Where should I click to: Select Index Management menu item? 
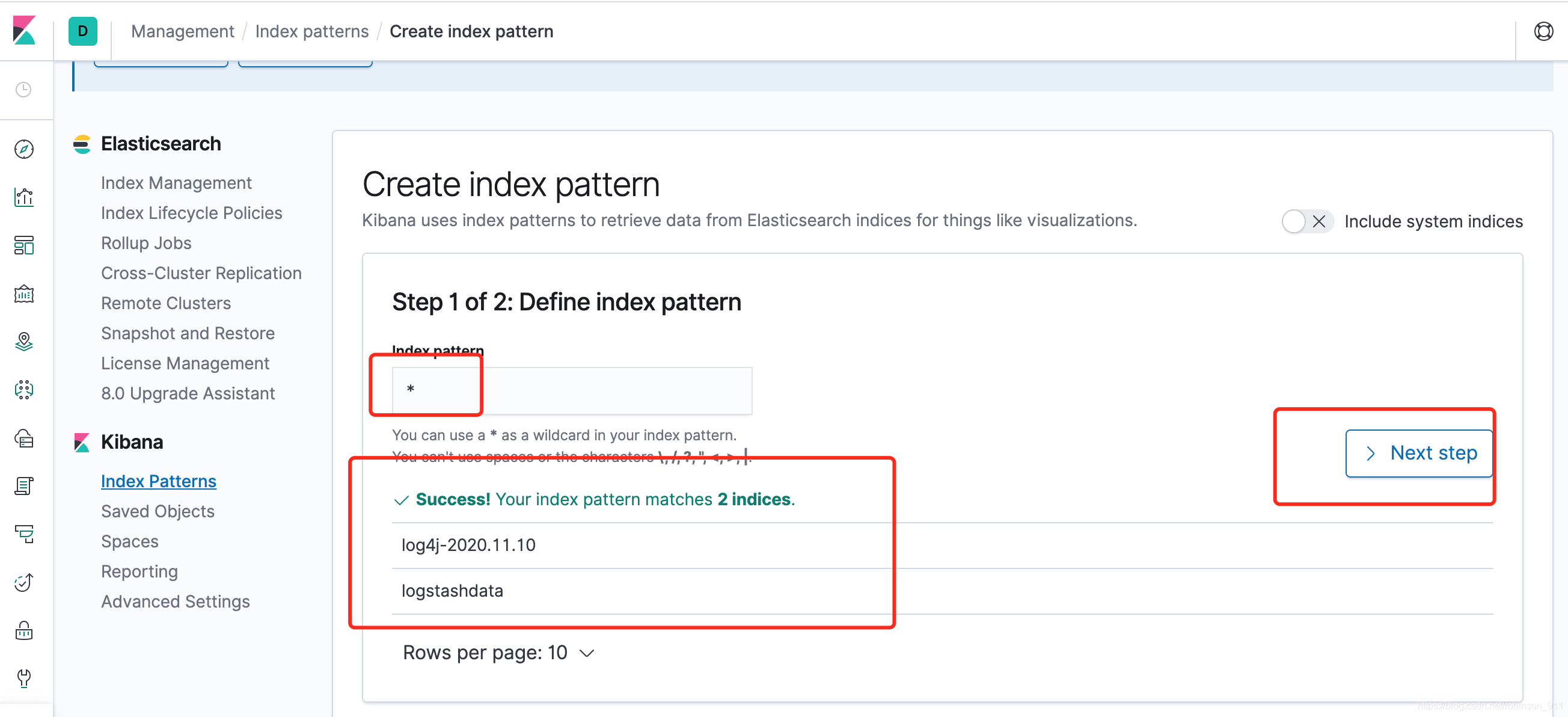coord(176,183)
